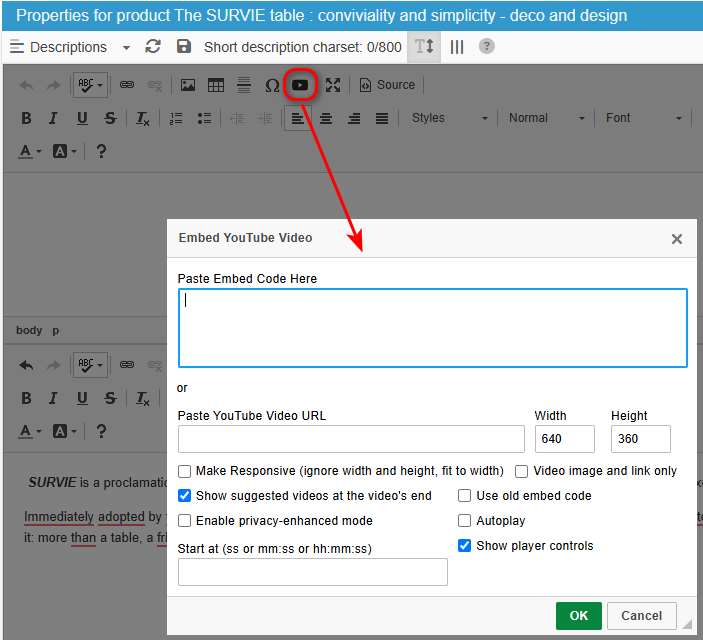703x640 pixels.
Task: Grab the dialog resize handle at bottom corner
Action: [687, 623]
